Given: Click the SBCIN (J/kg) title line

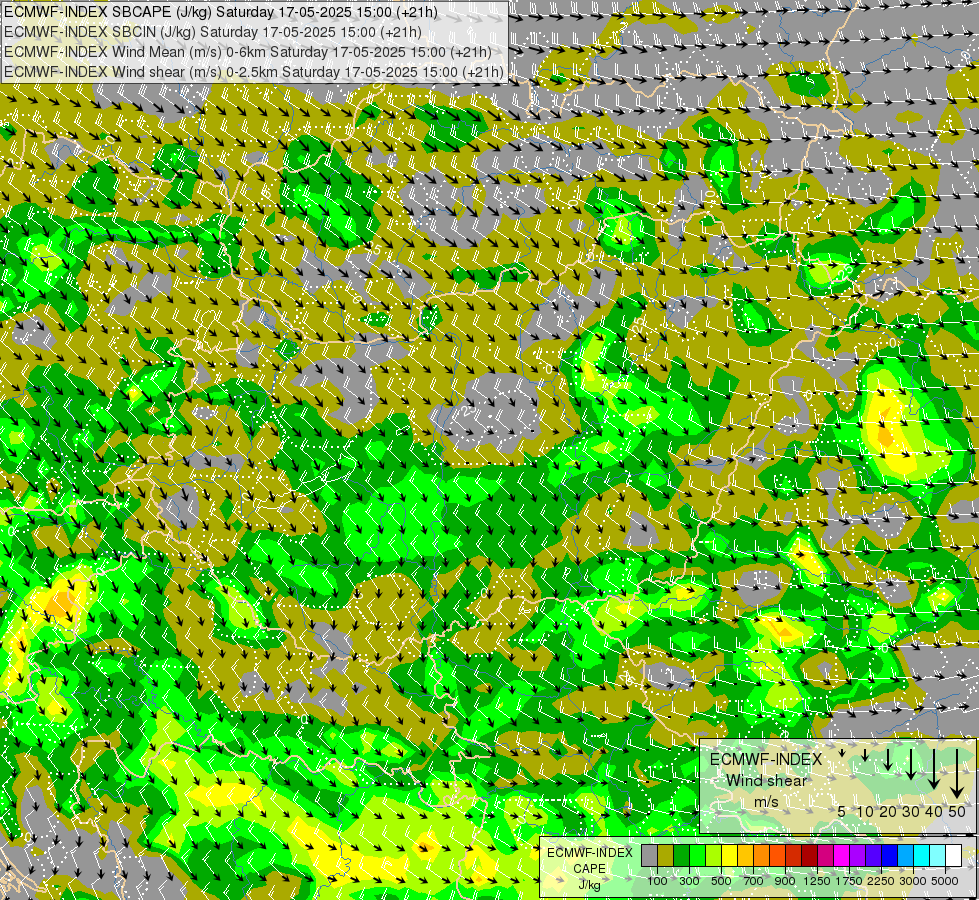Looking at the screenshot, I should 212,32.
